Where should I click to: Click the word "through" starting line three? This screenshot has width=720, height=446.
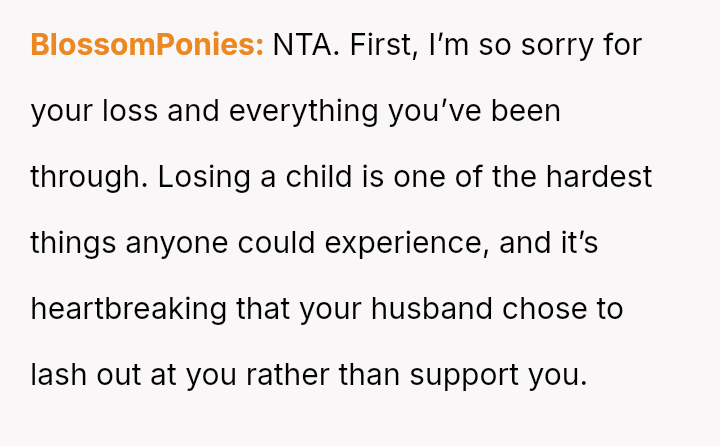click(x=85, y=178)
